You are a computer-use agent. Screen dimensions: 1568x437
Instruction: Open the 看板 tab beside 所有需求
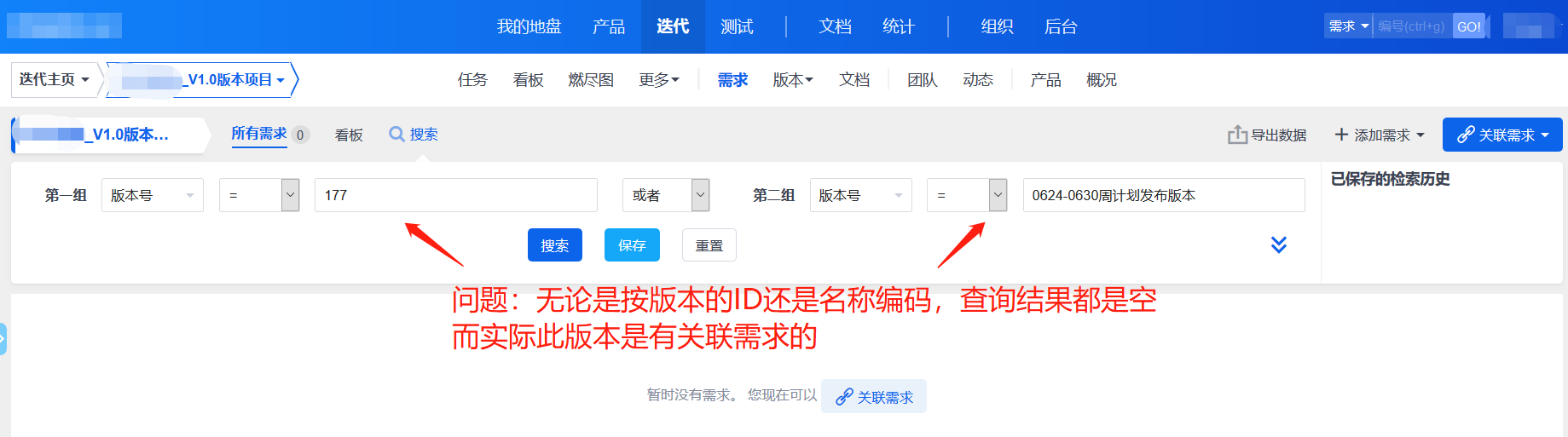coord(349,135)
